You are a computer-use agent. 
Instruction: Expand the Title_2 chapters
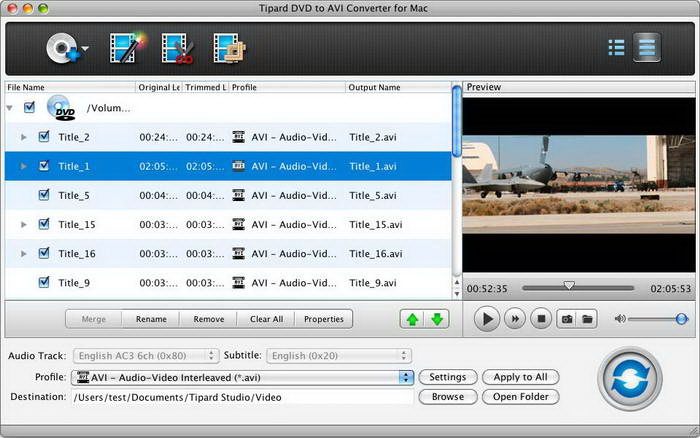pyautogui.click(x=24, y=137)
